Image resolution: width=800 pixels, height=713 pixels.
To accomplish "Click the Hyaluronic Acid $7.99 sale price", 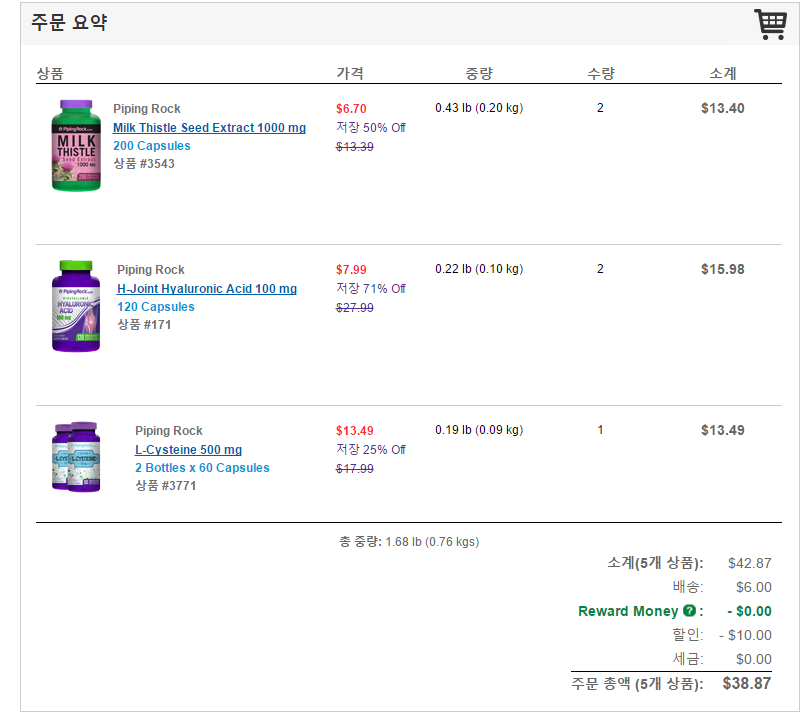I will 352,270.
